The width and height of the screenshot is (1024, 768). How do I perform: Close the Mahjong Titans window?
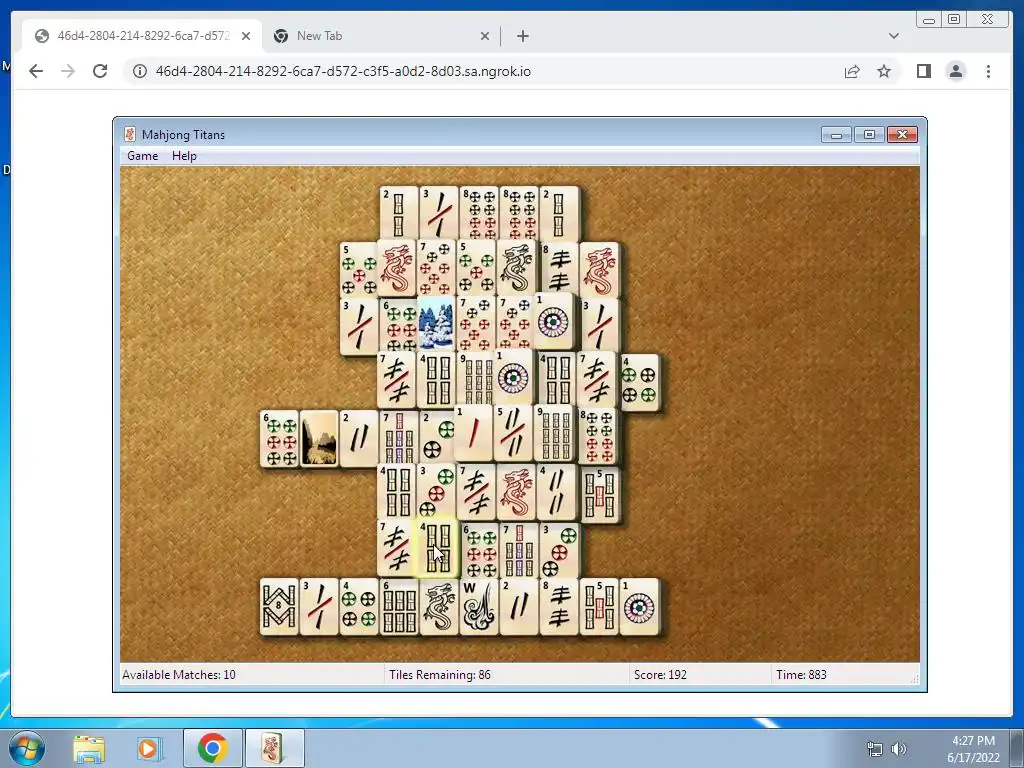[x=903, y=135]
